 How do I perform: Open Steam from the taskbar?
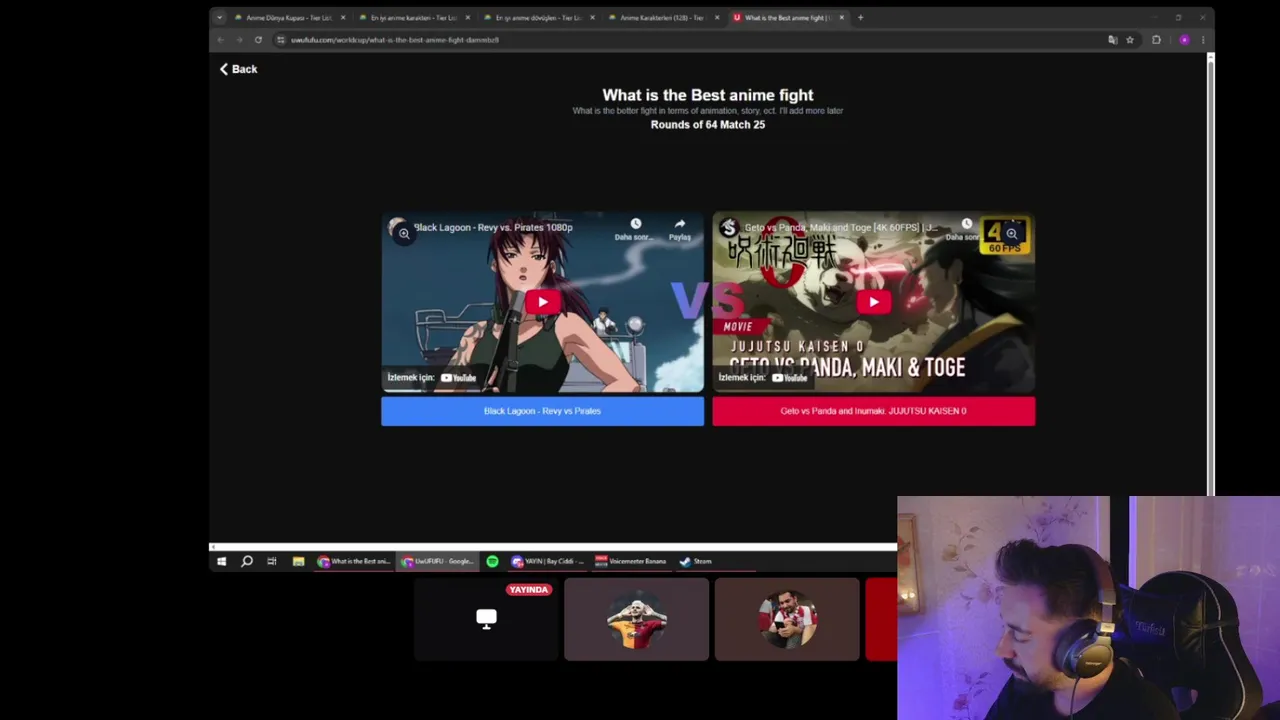point(695,561)
